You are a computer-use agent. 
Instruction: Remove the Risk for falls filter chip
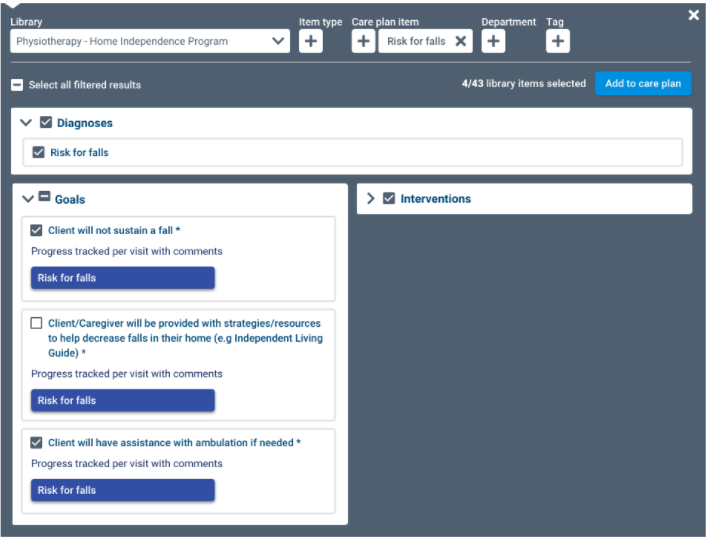460,41
